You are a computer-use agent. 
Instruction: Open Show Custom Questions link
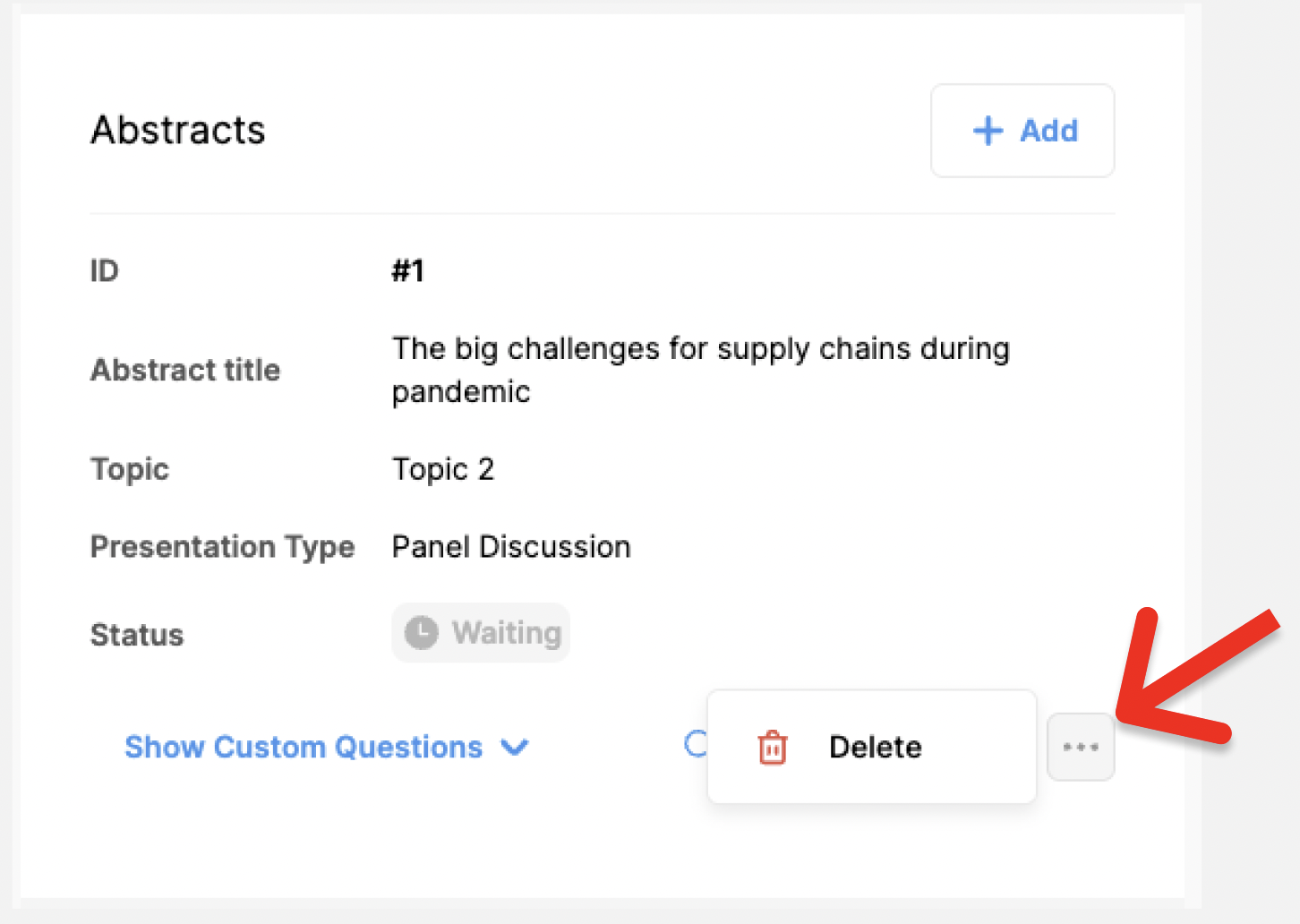pyautogui.click(x=304, y=747)
